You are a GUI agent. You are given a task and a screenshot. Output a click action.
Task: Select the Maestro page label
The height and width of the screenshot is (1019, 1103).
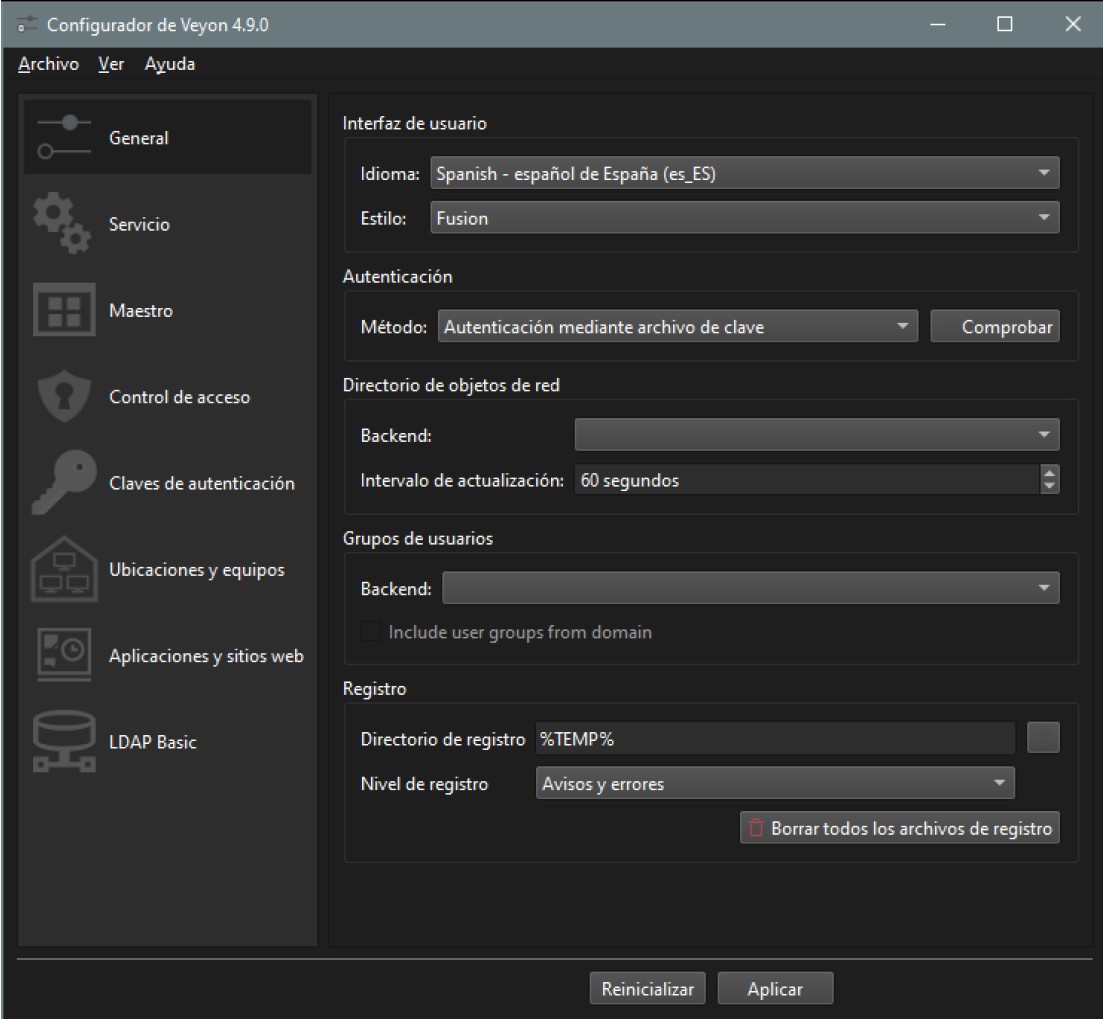pyautogui.click(x=141, y=311)
